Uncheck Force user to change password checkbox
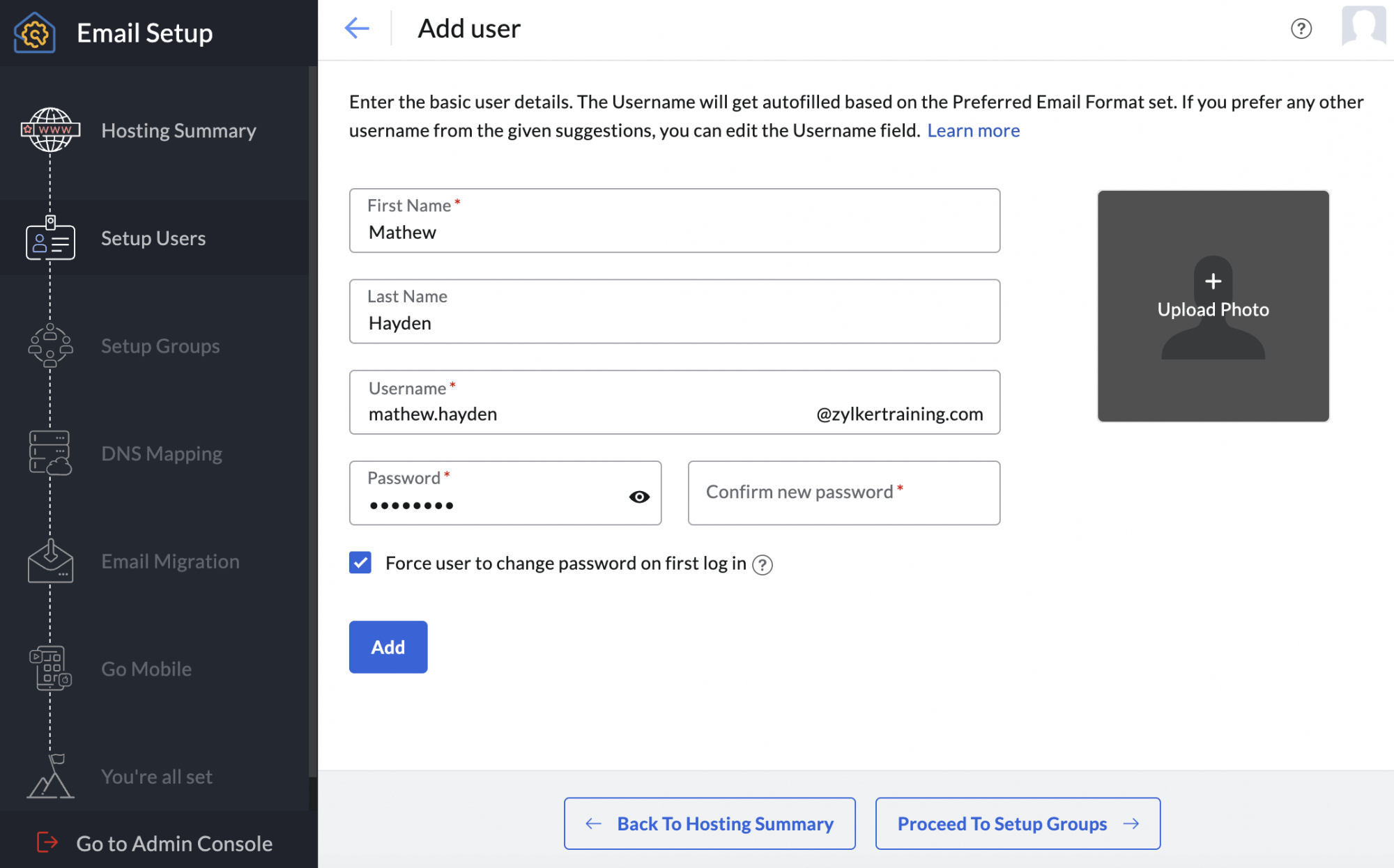The image size is (1394, 868). (x=360, y=563)
